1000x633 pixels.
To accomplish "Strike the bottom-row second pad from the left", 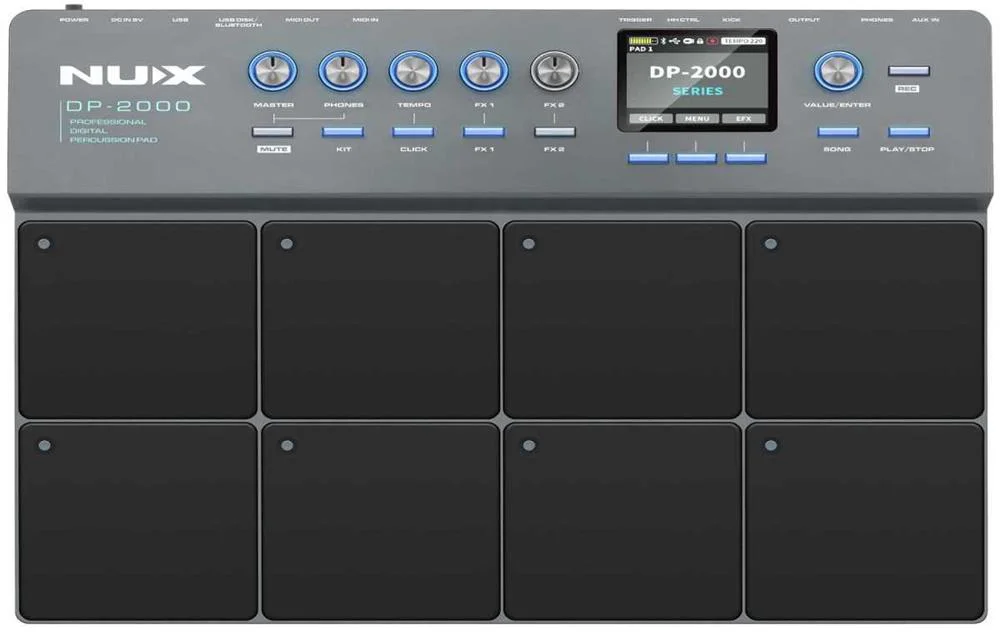I will point(380,521).
